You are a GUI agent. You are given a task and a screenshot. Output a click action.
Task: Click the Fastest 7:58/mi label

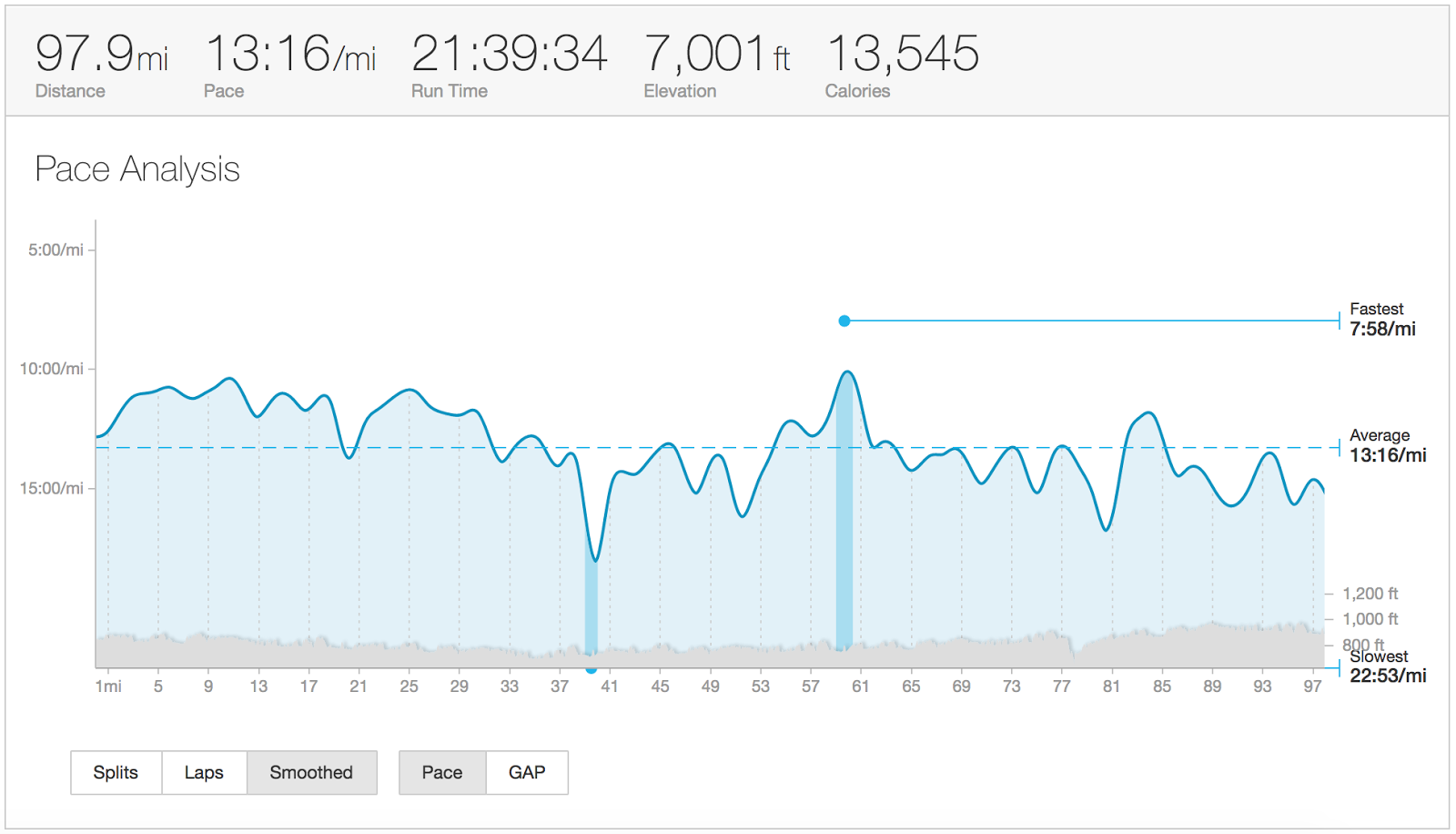coord(1381,320)
